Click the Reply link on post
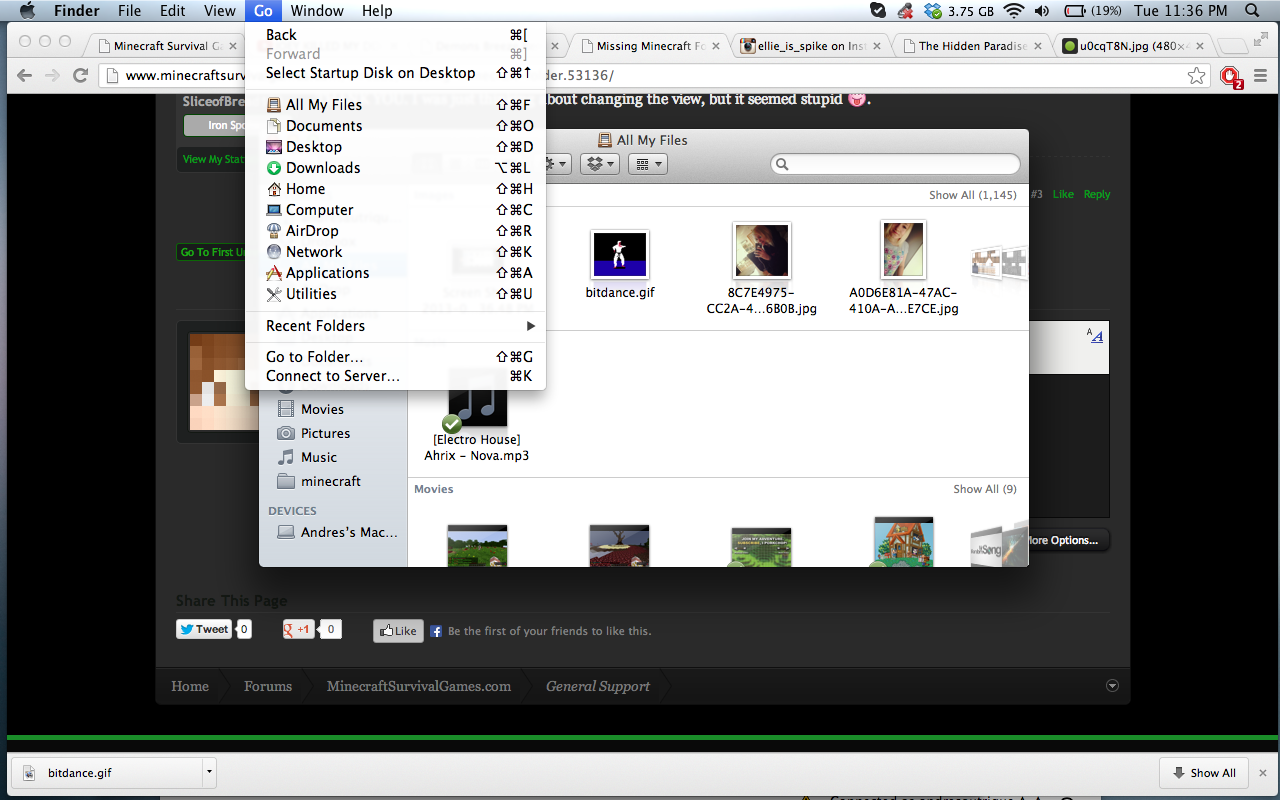The image size is (1280, 800). point(1097,194)
